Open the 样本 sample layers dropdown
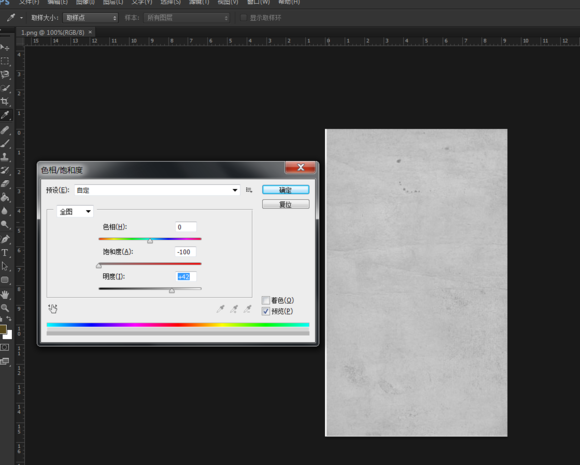 tap(187, 18)
